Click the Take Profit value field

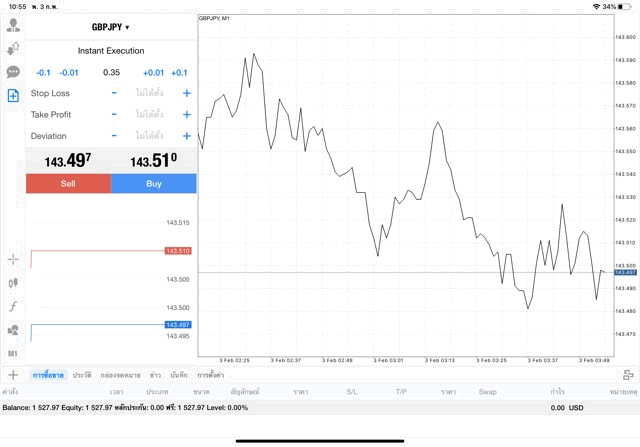(x=150, y=114)
